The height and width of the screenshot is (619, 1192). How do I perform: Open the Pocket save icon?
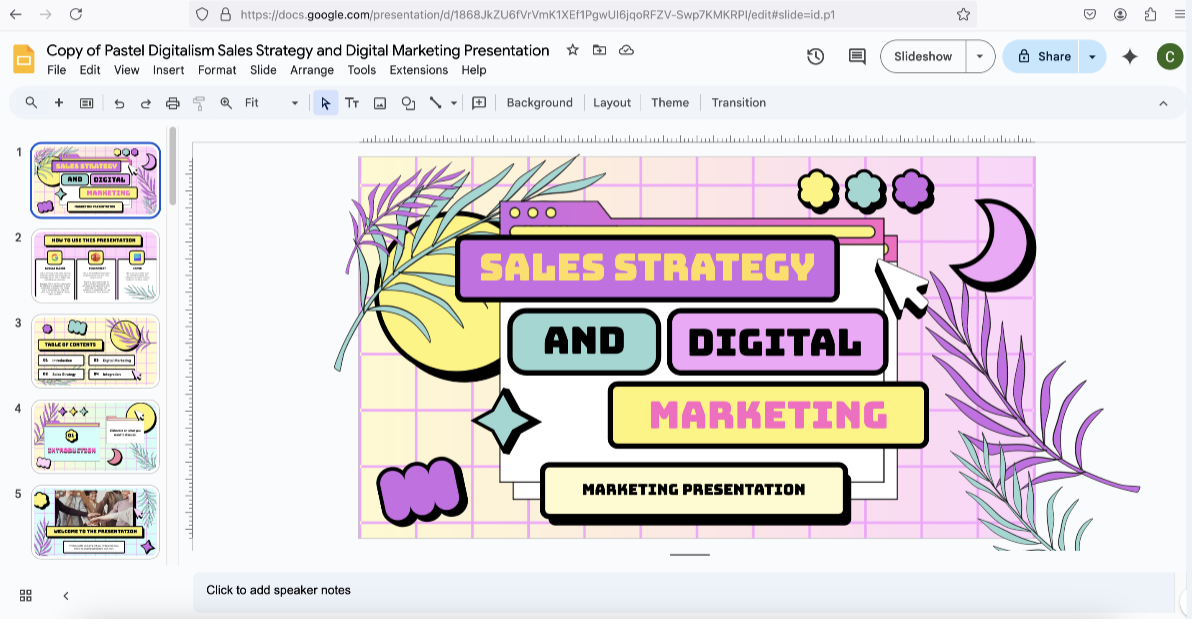click(1089, 14)
